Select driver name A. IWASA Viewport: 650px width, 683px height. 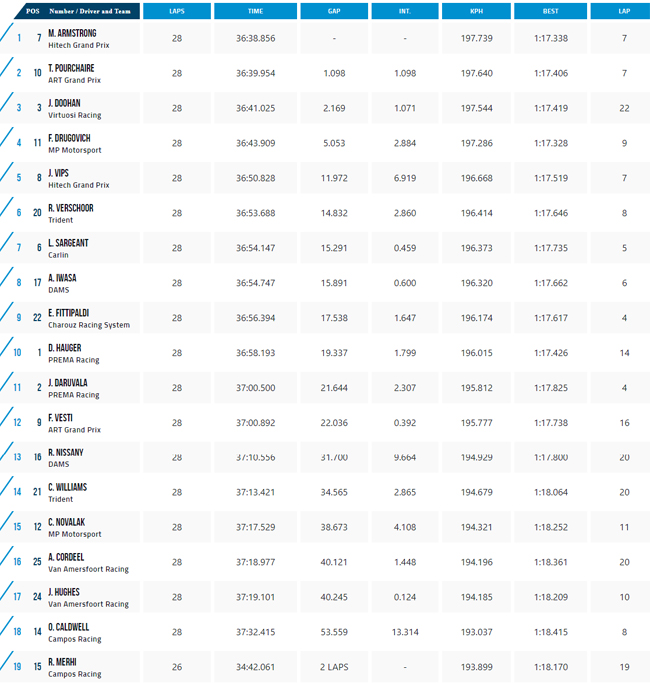point(62,278)
